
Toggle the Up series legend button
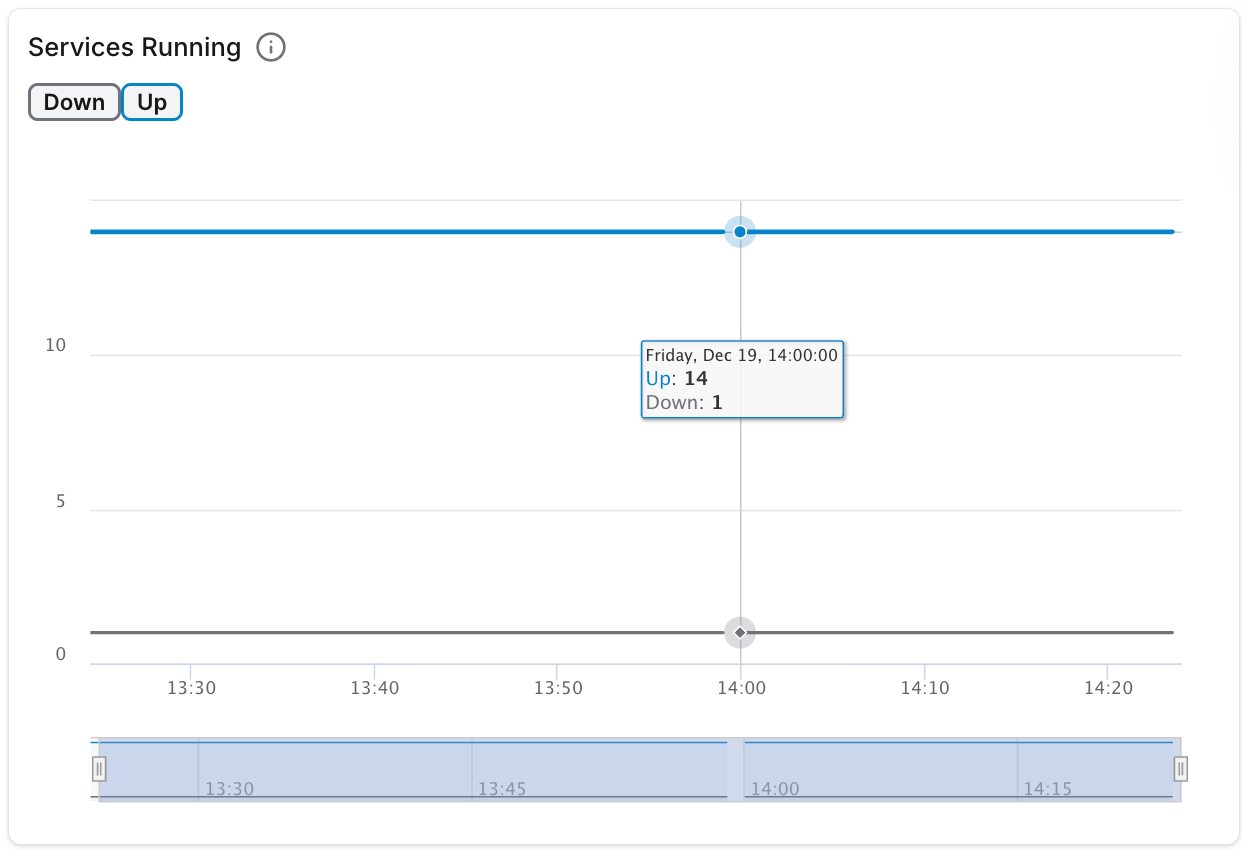point(152,102)
